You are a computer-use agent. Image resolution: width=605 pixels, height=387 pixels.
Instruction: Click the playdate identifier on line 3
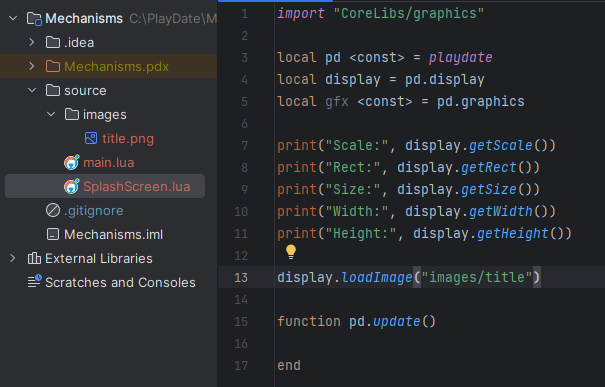[460, 58]
